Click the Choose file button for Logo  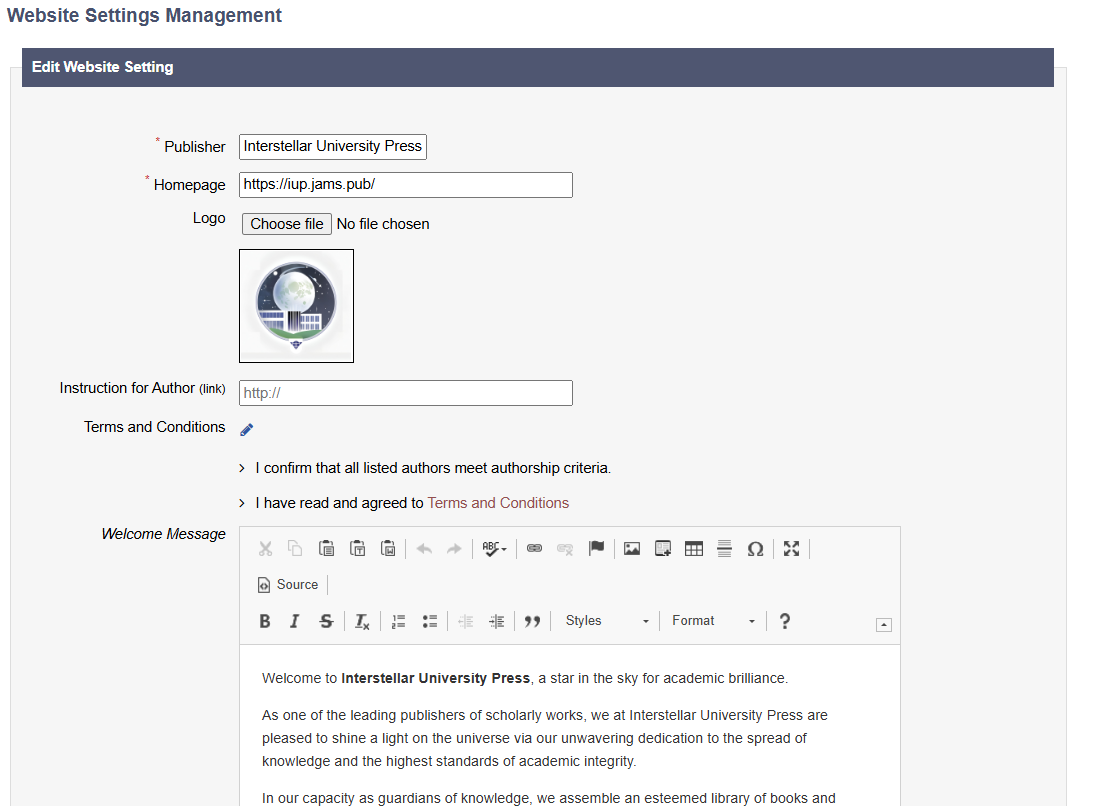click(286, 224)
